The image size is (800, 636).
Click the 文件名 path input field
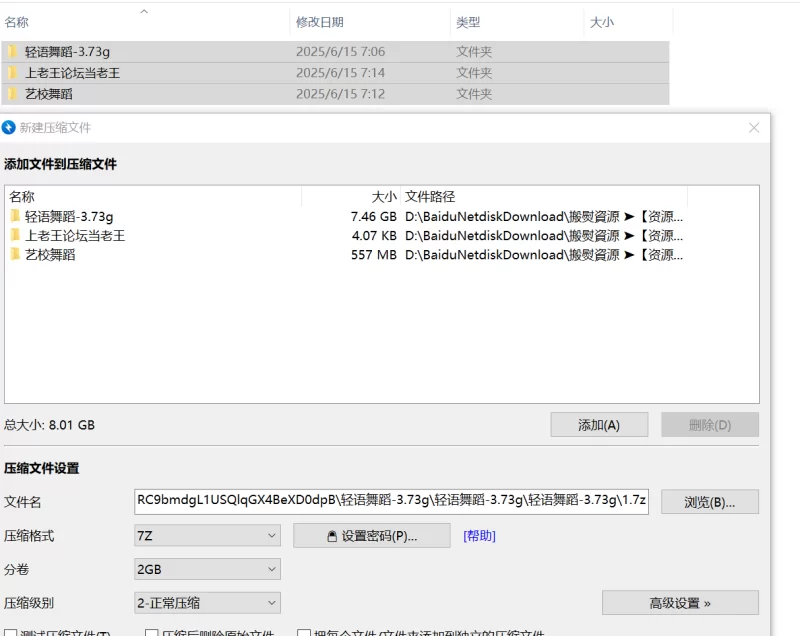[x=391, y=501]
